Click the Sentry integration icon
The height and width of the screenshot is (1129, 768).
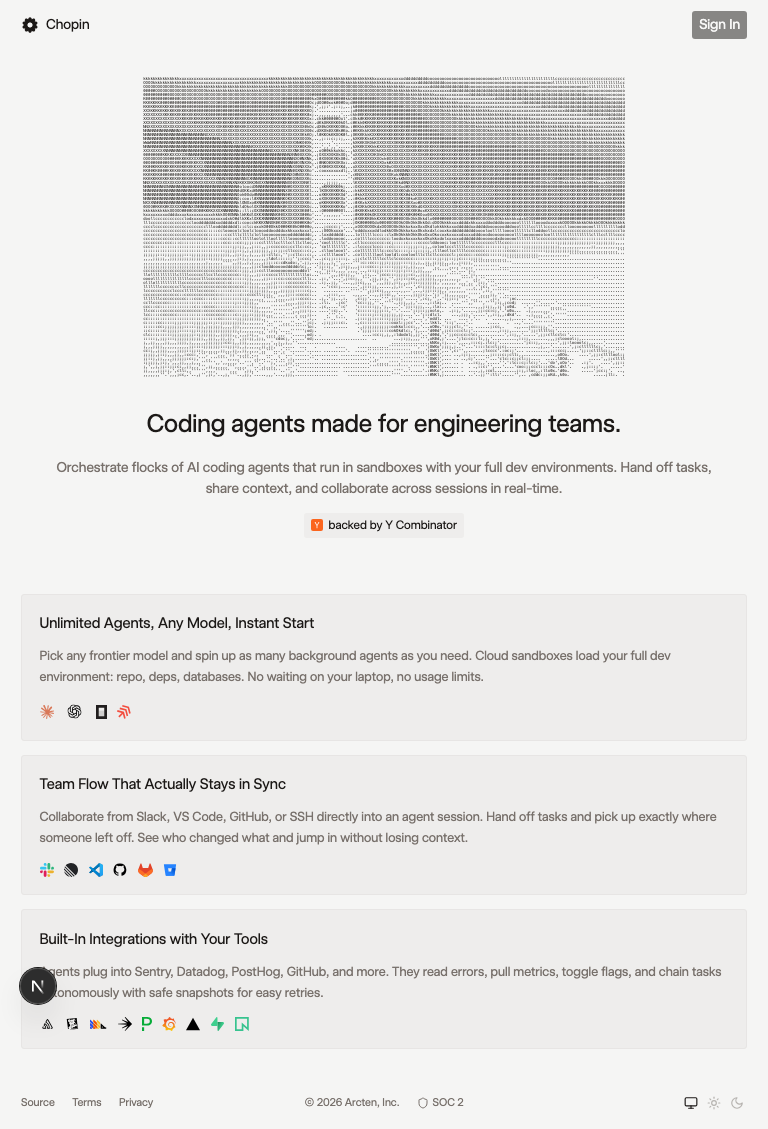tap(48, 1024)
